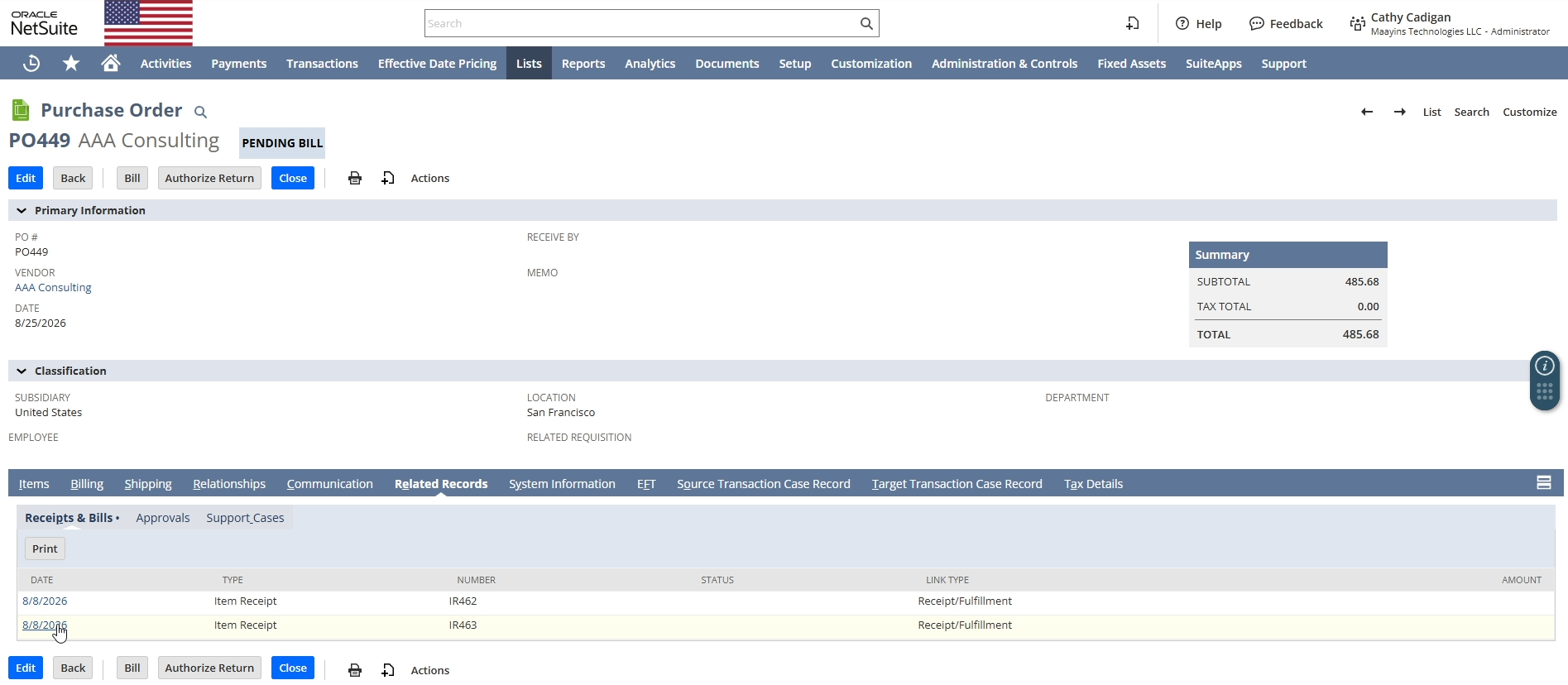The width and height of the screenshot is (1568, 685).
Task: Click the American flag company logo
Action: 148,23
